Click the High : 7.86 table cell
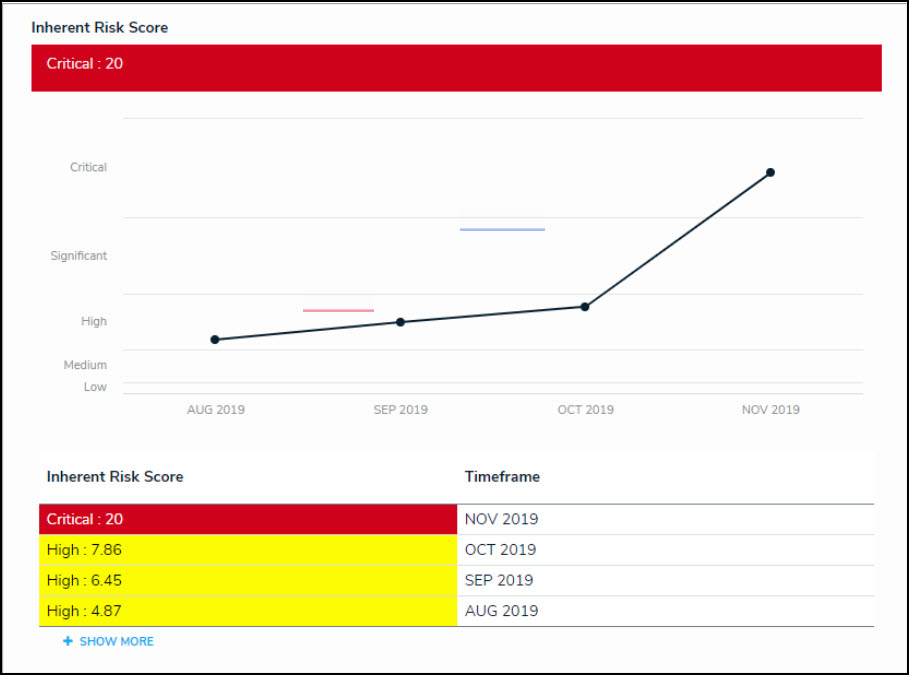Image resolution: width=909 pixels, height=675 pixels. click(x=248, y=550)
